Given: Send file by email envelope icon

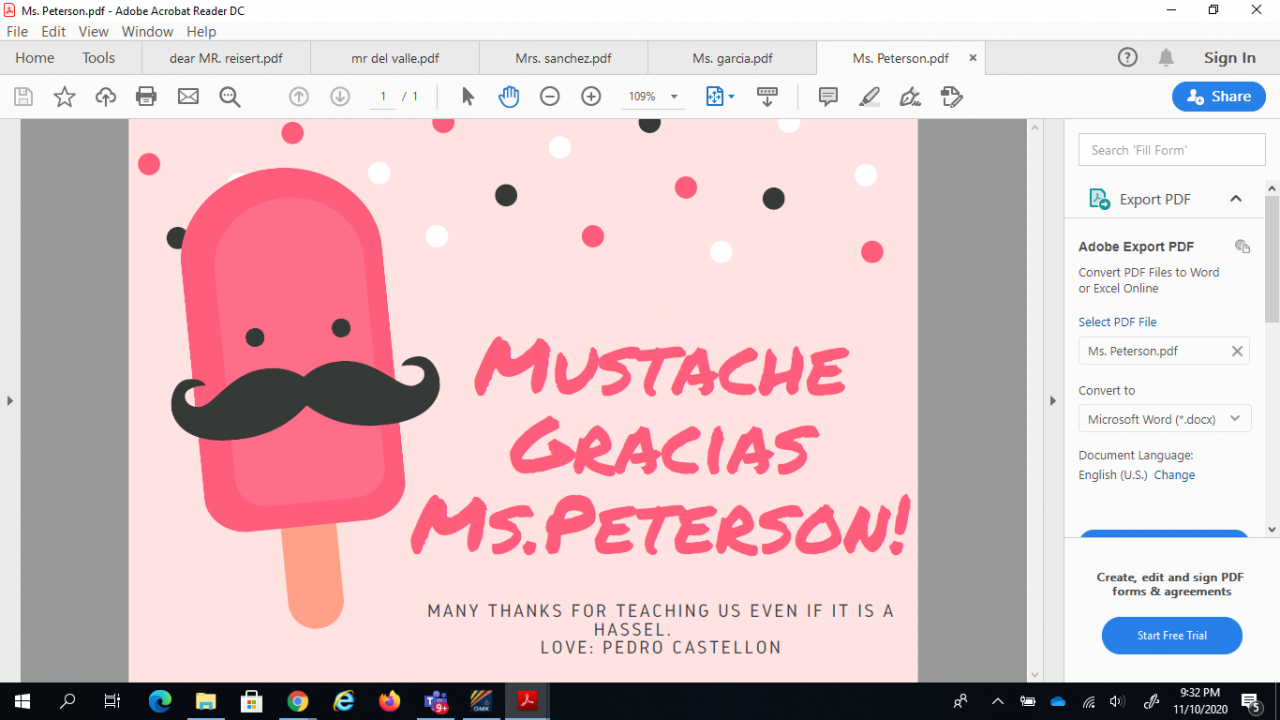Looking at the screenshot, I should coord(188,97).
